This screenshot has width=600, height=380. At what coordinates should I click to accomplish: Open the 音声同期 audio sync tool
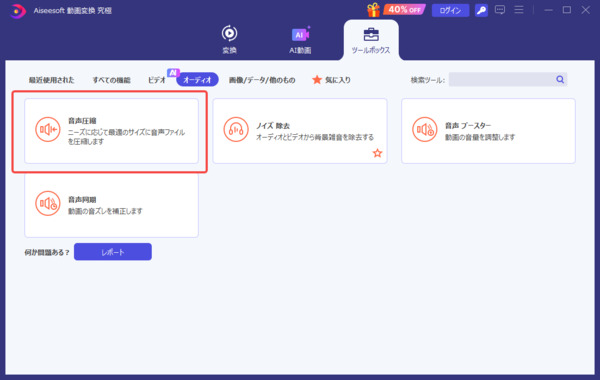click(x=111, y=205)
